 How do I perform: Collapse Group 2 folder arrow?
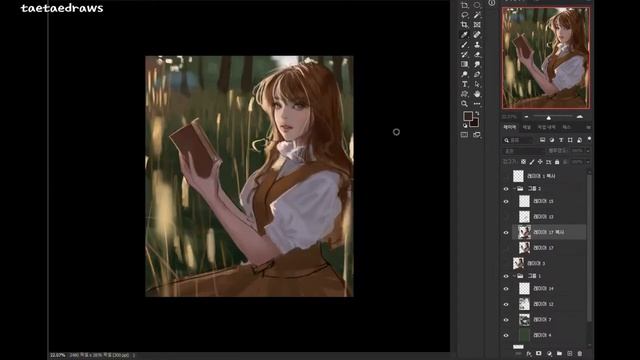(514, 189)
